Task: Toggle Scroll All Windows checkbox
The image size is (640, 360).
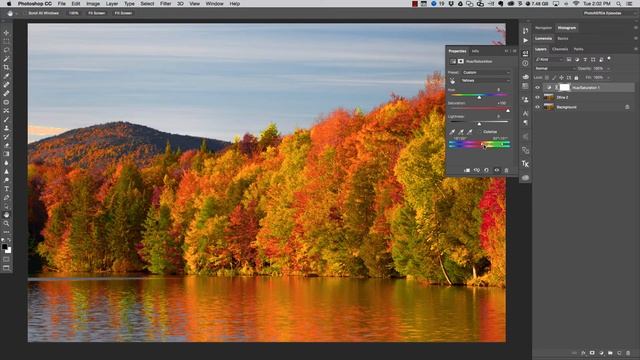Action: [x=26, y=13]
